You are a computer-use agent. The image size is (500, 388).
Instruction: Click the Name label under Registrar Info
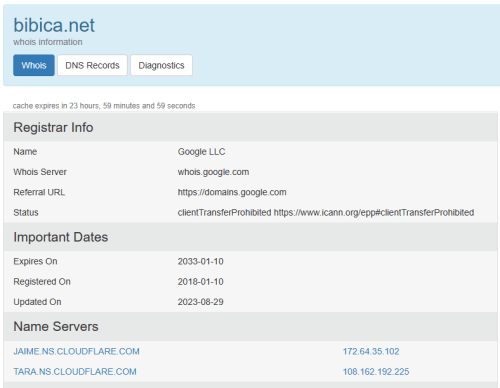(25, 152)
